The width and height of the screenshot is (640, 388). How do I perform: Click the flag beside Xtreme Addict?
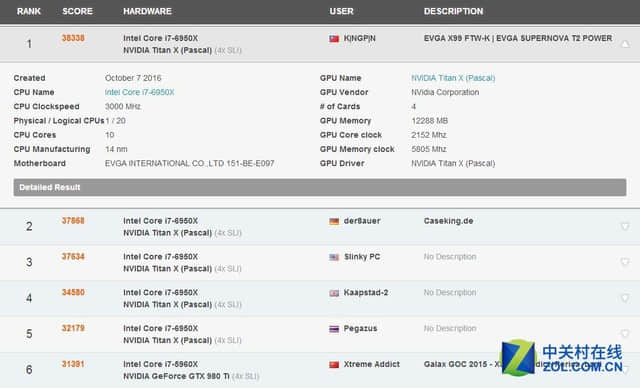coord(334,365)
